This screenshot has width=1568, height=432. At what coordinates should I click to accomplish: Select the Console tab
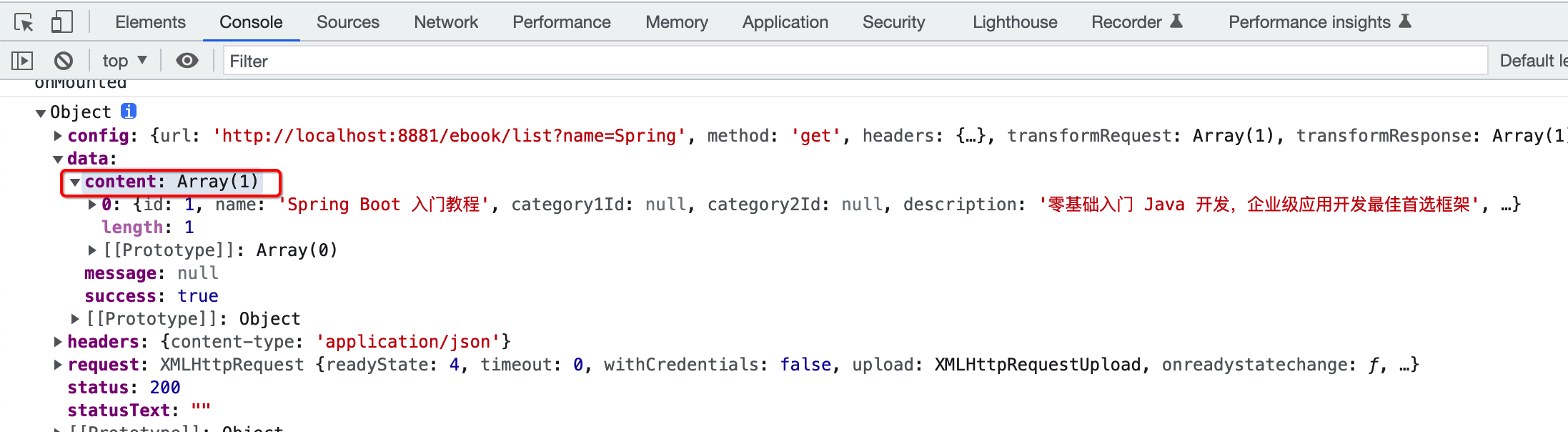point(251,22)
